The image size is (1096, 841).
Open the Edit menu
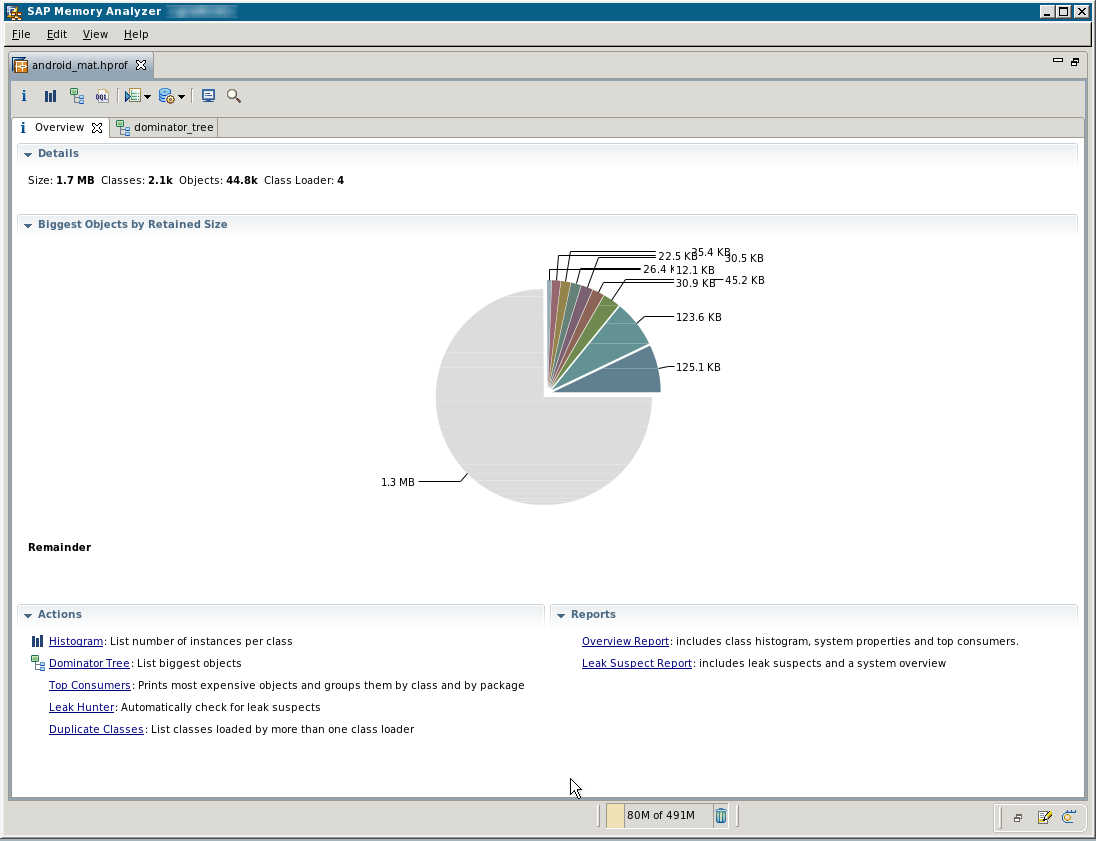pos(57,34)
